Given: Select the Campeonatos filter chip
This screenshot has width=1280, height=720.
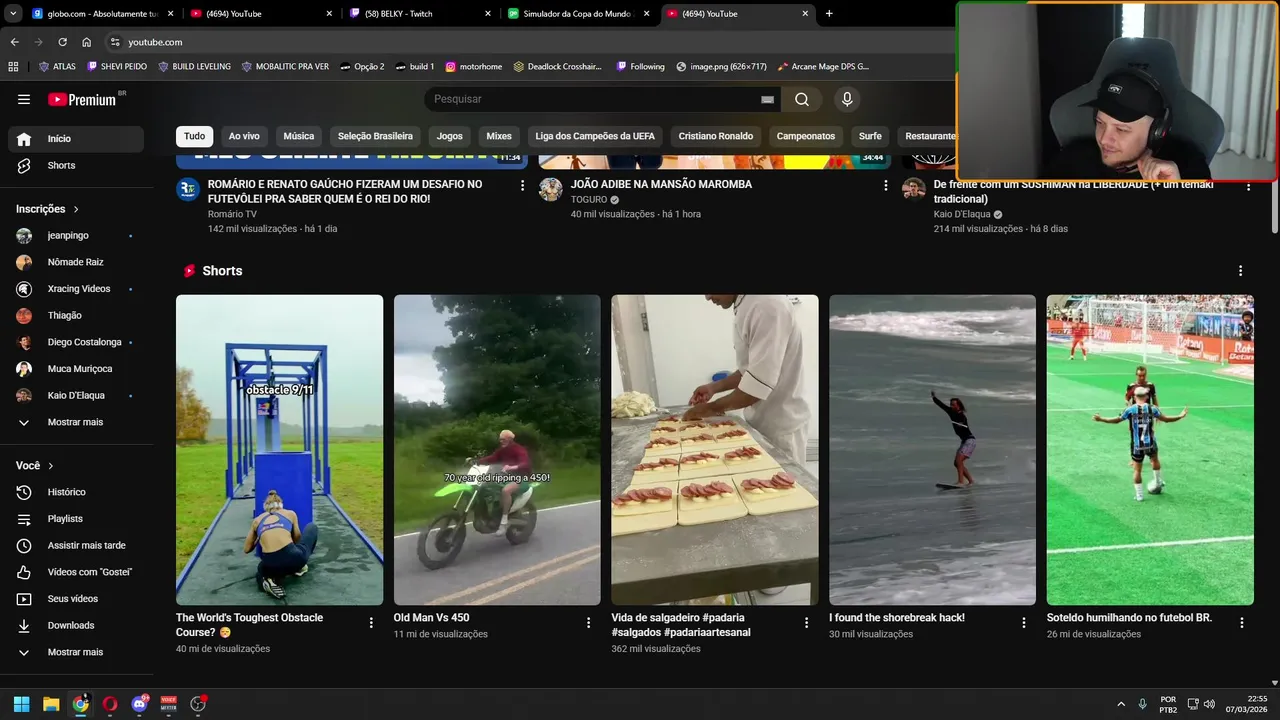Looking at the screenshot, I should [806, 136].
